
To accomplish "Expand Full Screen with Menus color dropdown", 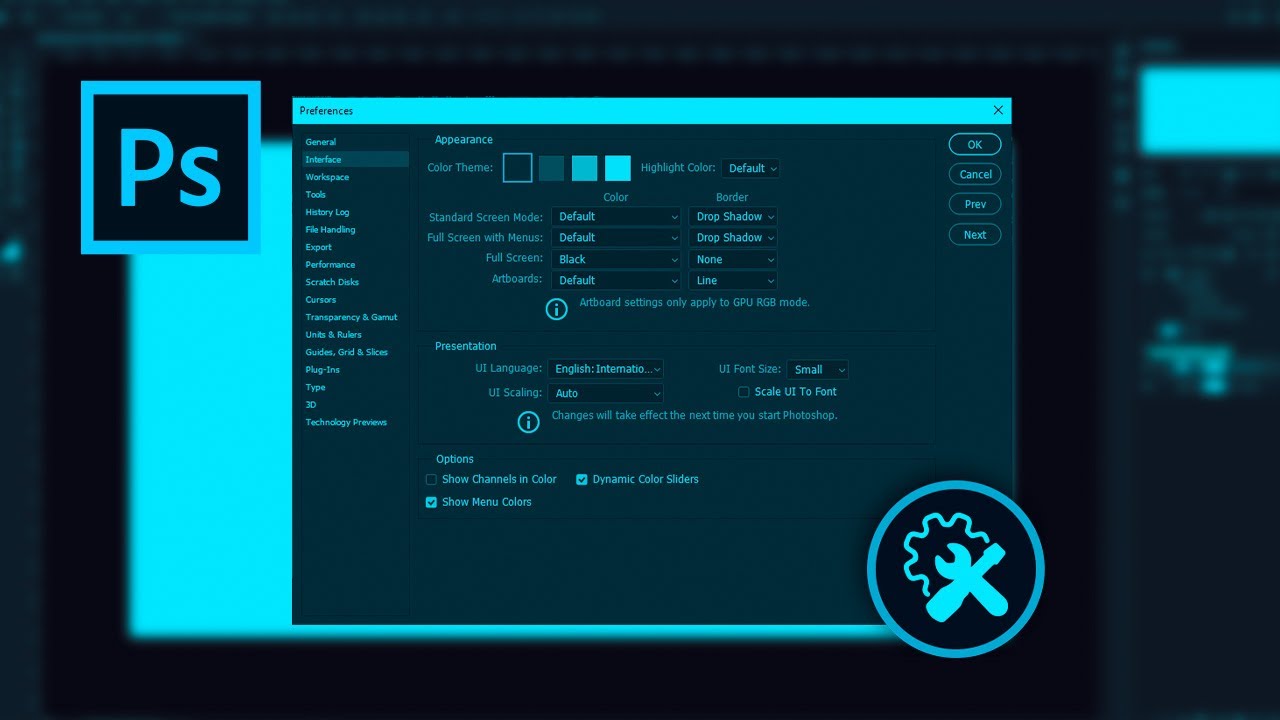I will 616,238.
